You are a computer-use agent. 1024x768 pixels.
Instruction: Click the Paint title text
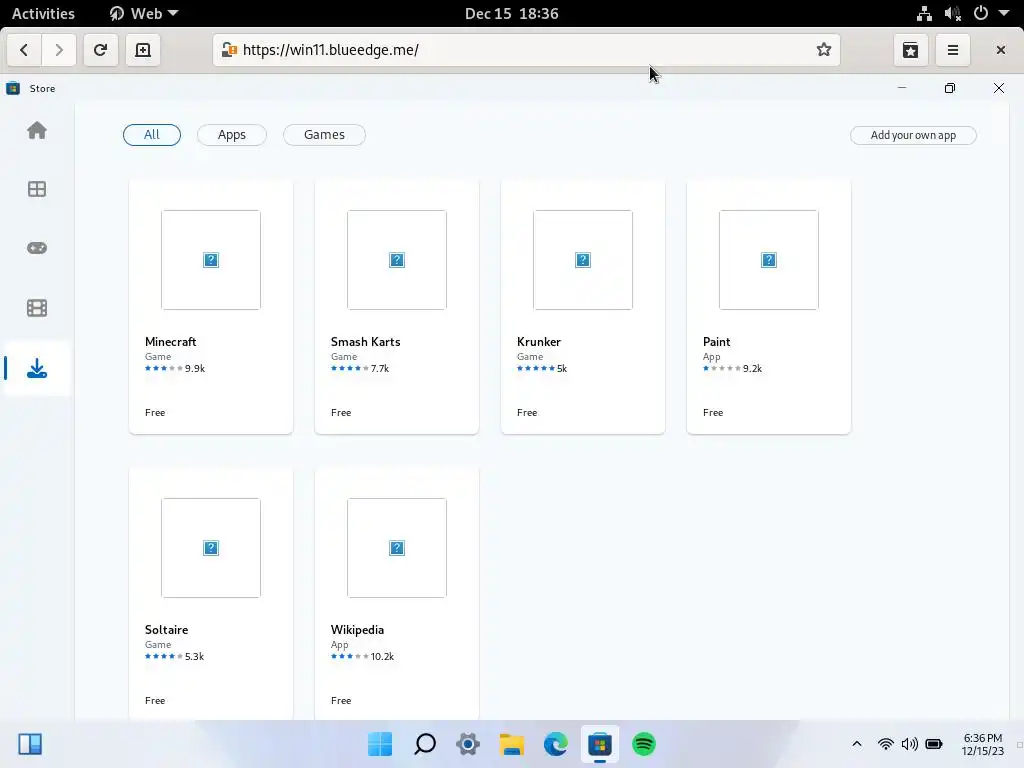(x=716, y=342)
